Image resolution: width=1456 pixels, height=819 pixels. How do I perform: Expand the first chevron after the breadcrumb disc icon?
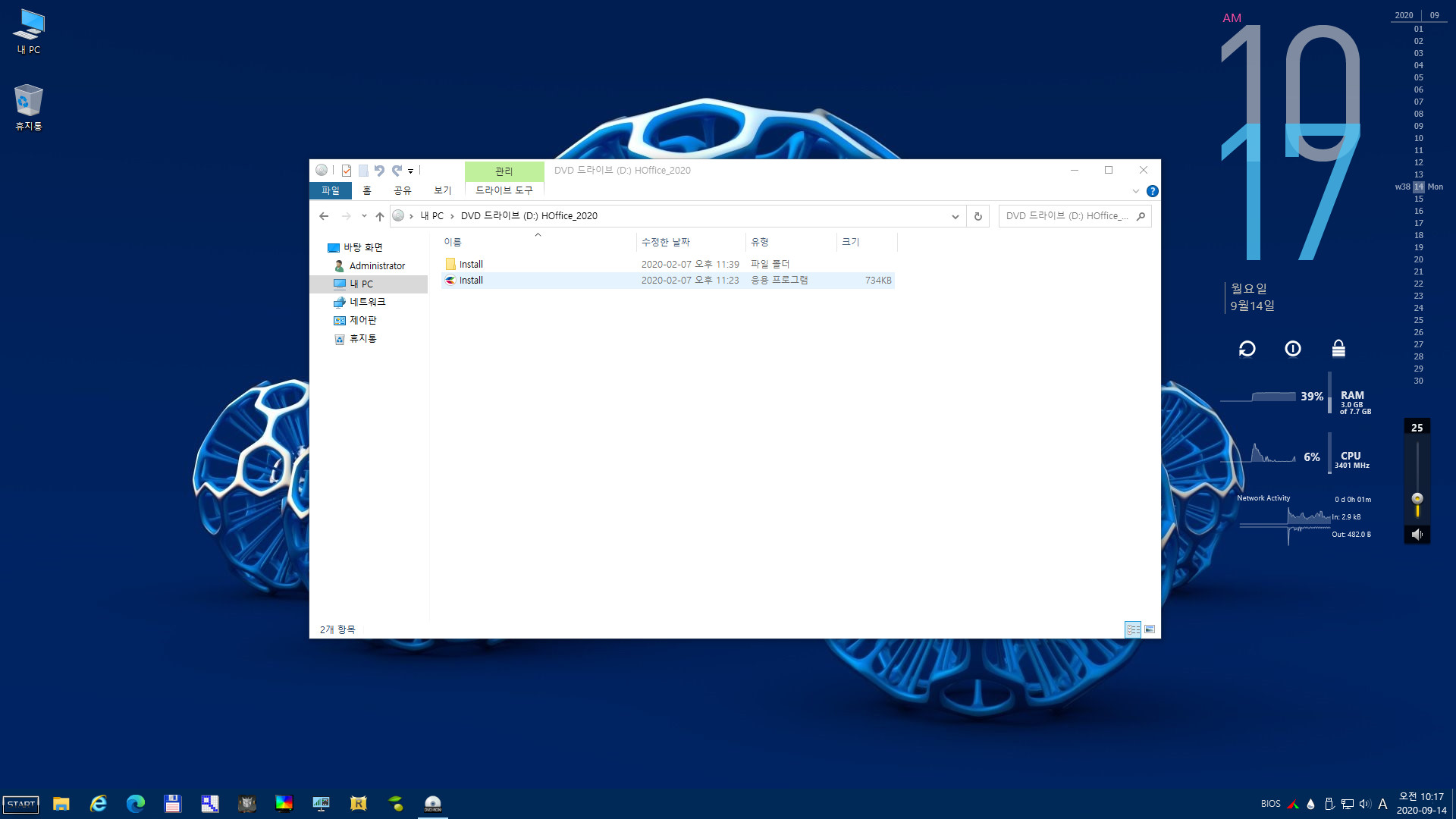tap(412, 216)
